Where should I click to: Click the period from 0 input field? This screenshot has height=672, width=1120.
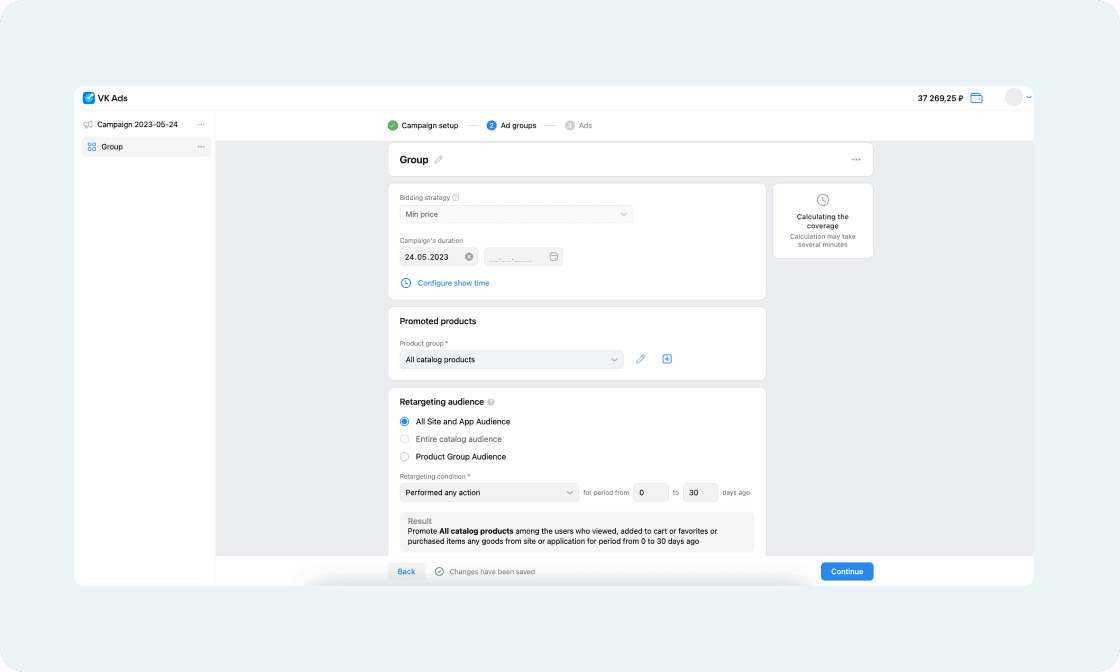(x=650, y=491)
